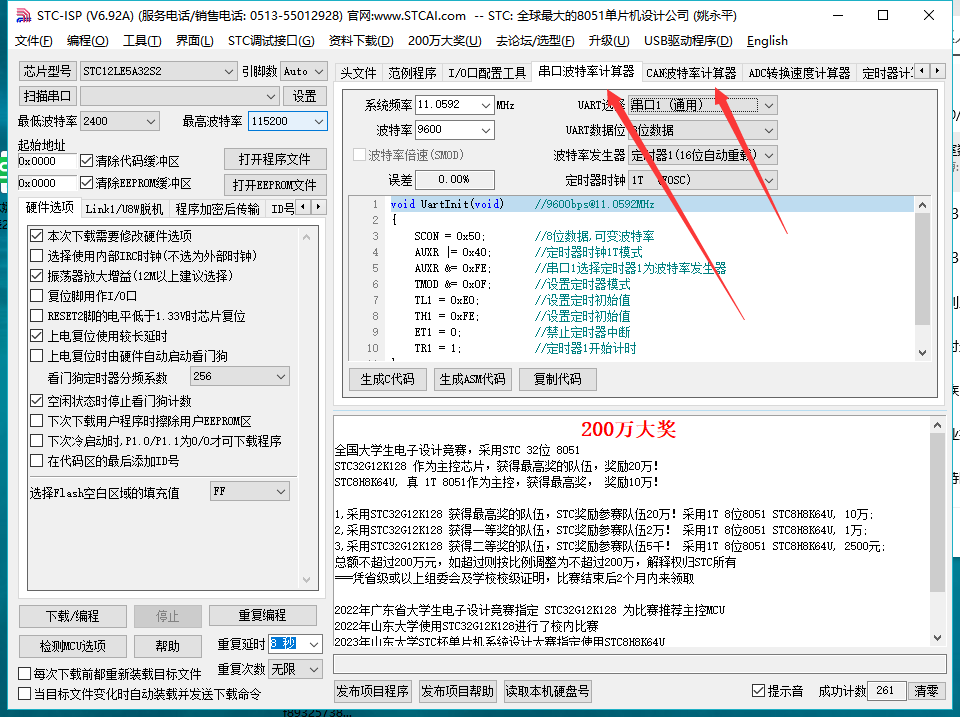Enable 选择使用内部IRC时钟 option
The height and width of the screenshot is (717, 960).
pyautogui.click(x=37, y=256)
